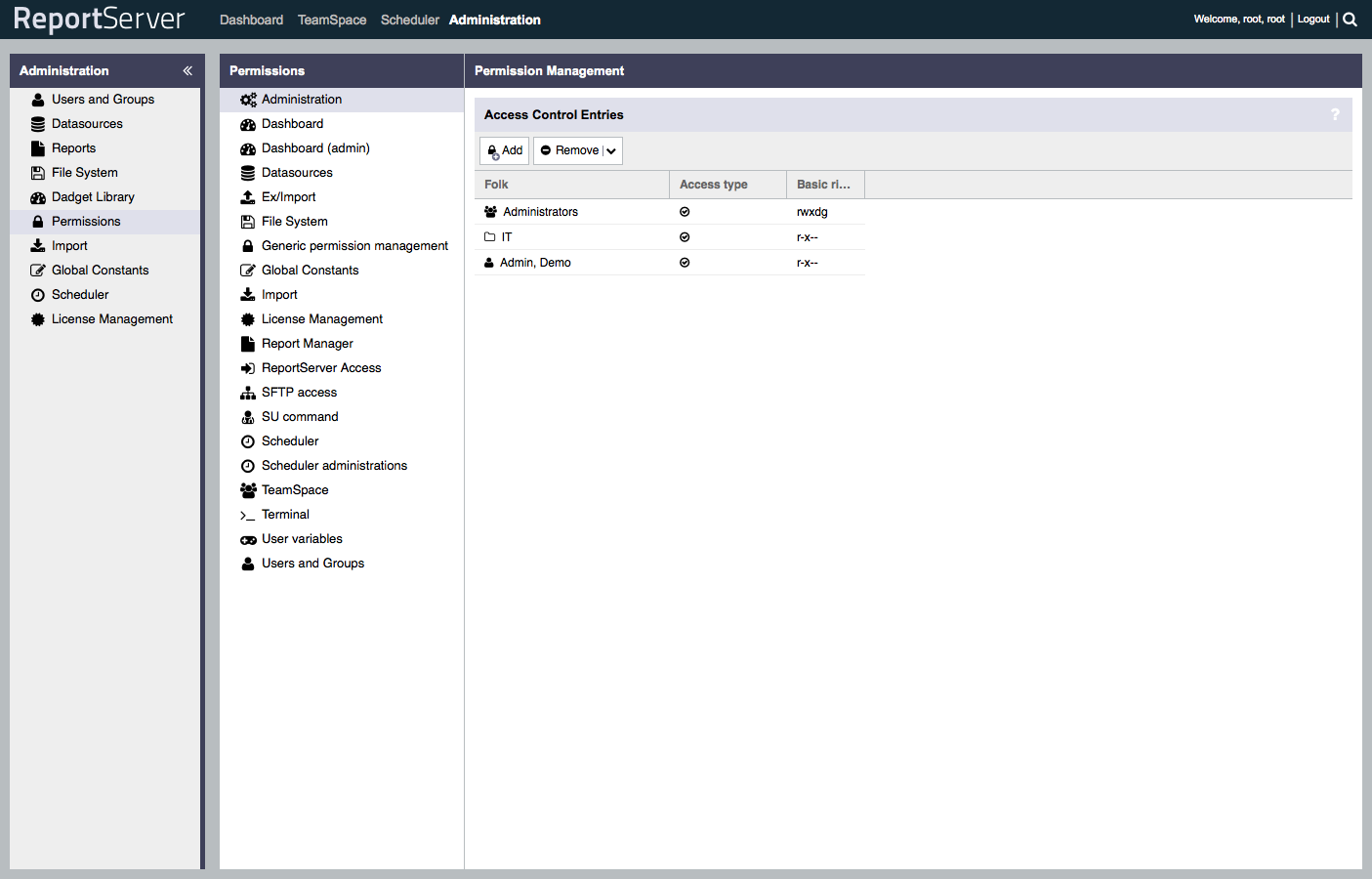Toggle access type check for IT row
The width and height of the screenshot is (1372, 879).
tap(685, 237)
